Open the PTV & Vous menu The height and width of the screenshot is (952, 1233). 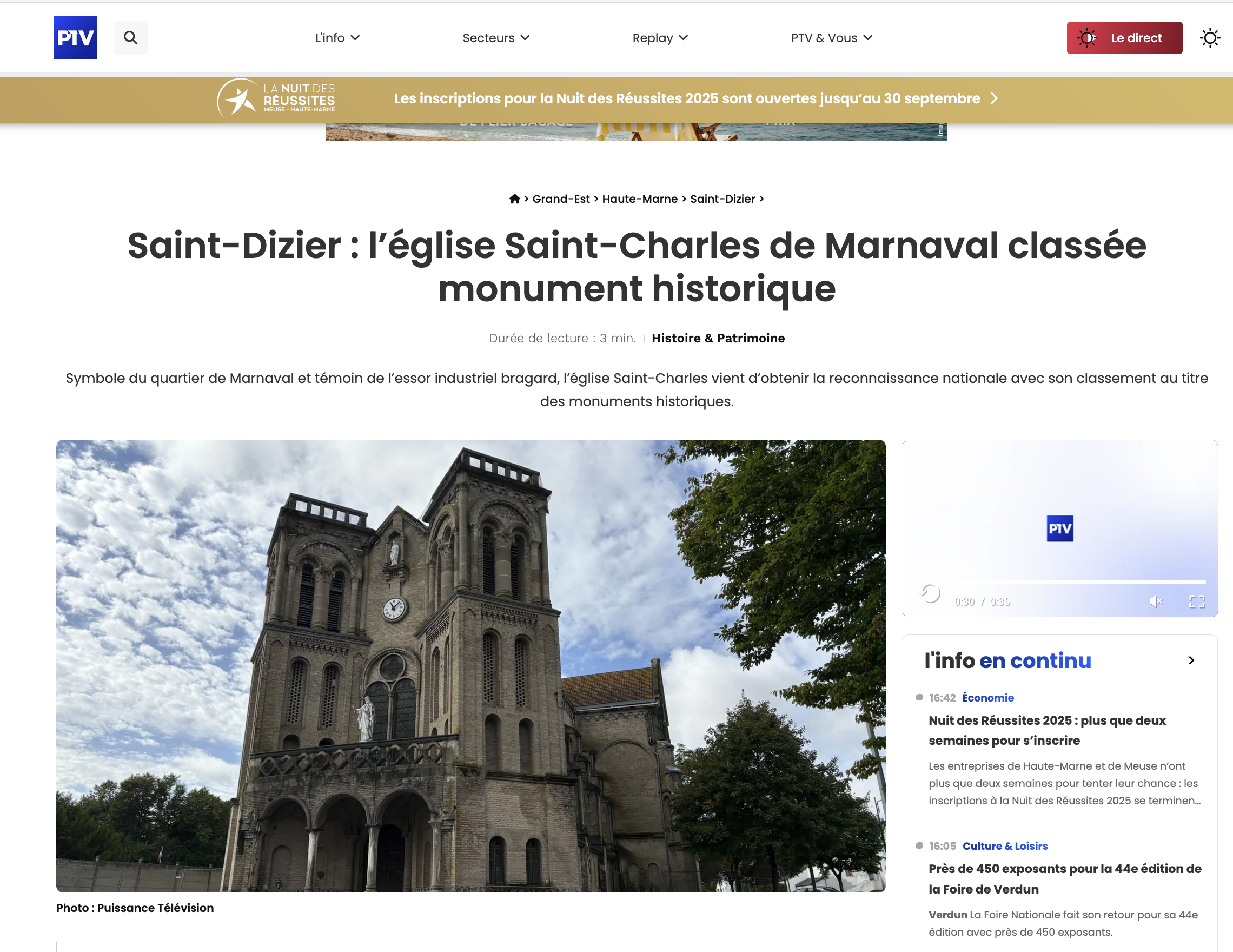click(831, 38)
